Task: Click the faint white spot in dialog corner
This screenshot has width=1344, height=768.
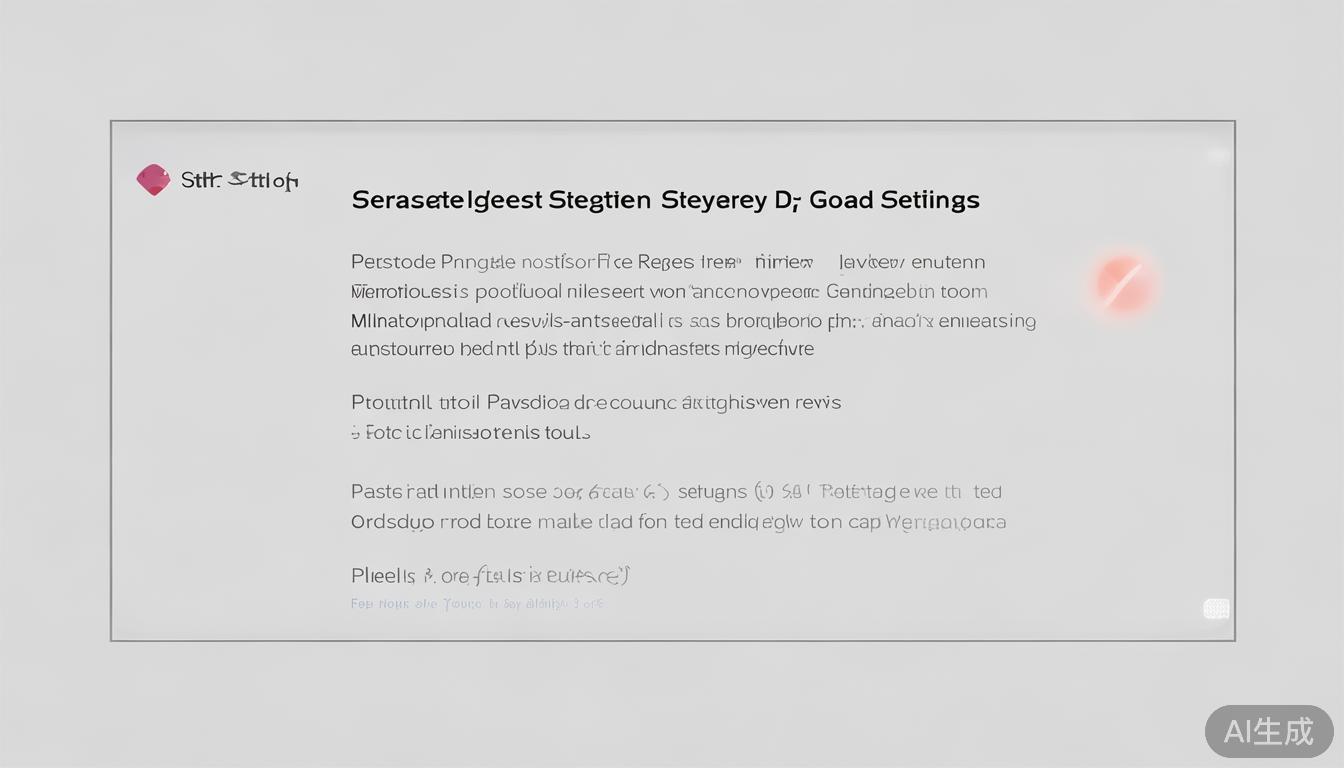Action: (1217, 156)
